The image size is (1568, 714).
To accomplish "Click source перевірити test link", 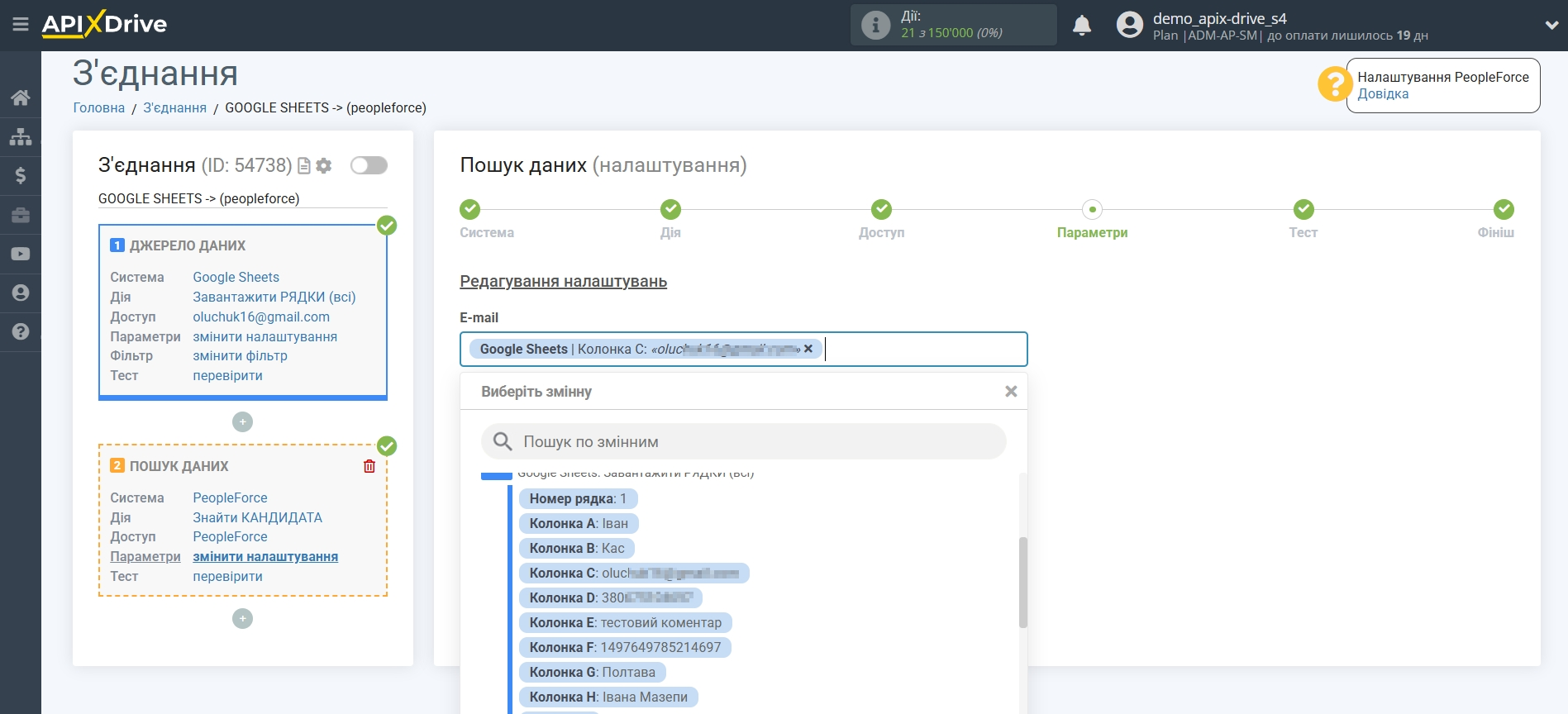I will click(x=228, y=376).
